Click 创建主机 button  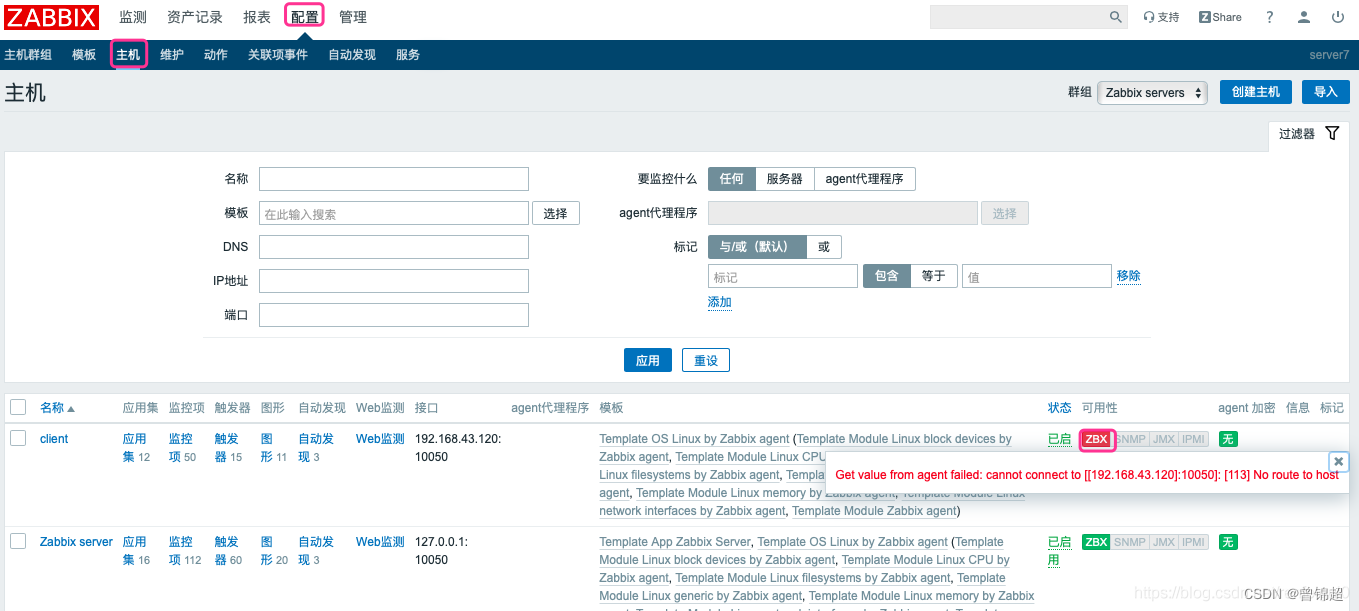pos(1256,92)
